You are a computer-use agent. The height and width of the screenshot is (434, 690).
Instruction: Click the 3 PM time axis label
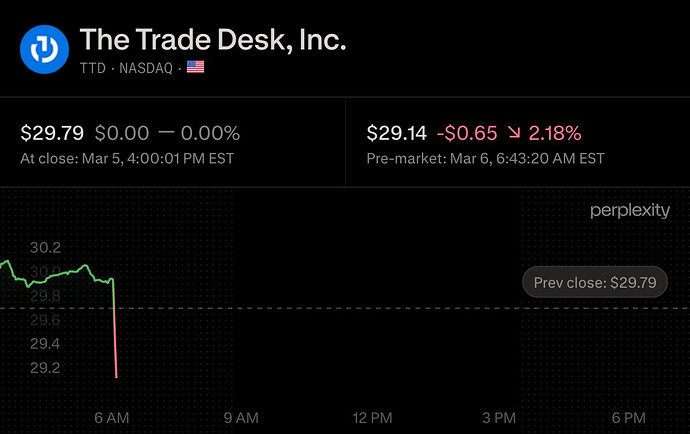(x=498, y=416)
